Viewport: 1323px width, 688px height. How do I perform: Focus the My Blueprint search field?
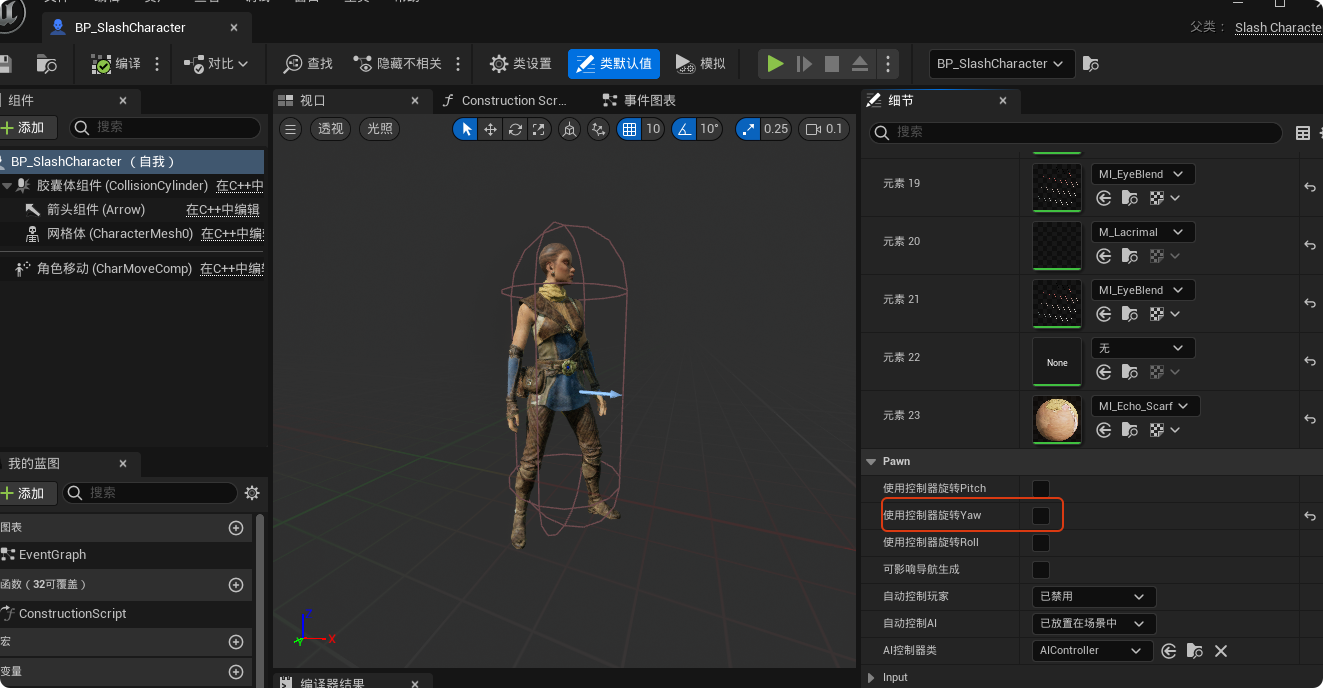click(150, 493)
